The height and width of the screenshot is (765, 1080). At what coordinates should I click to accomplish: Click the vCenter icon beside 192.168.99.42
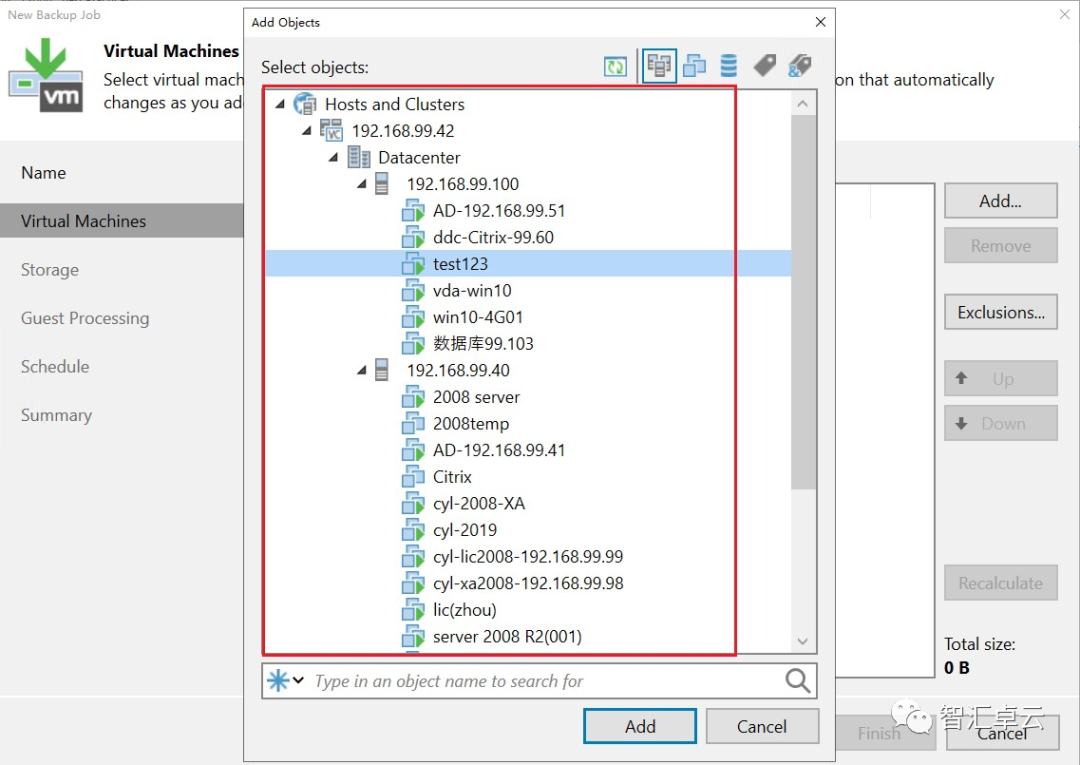331,130
